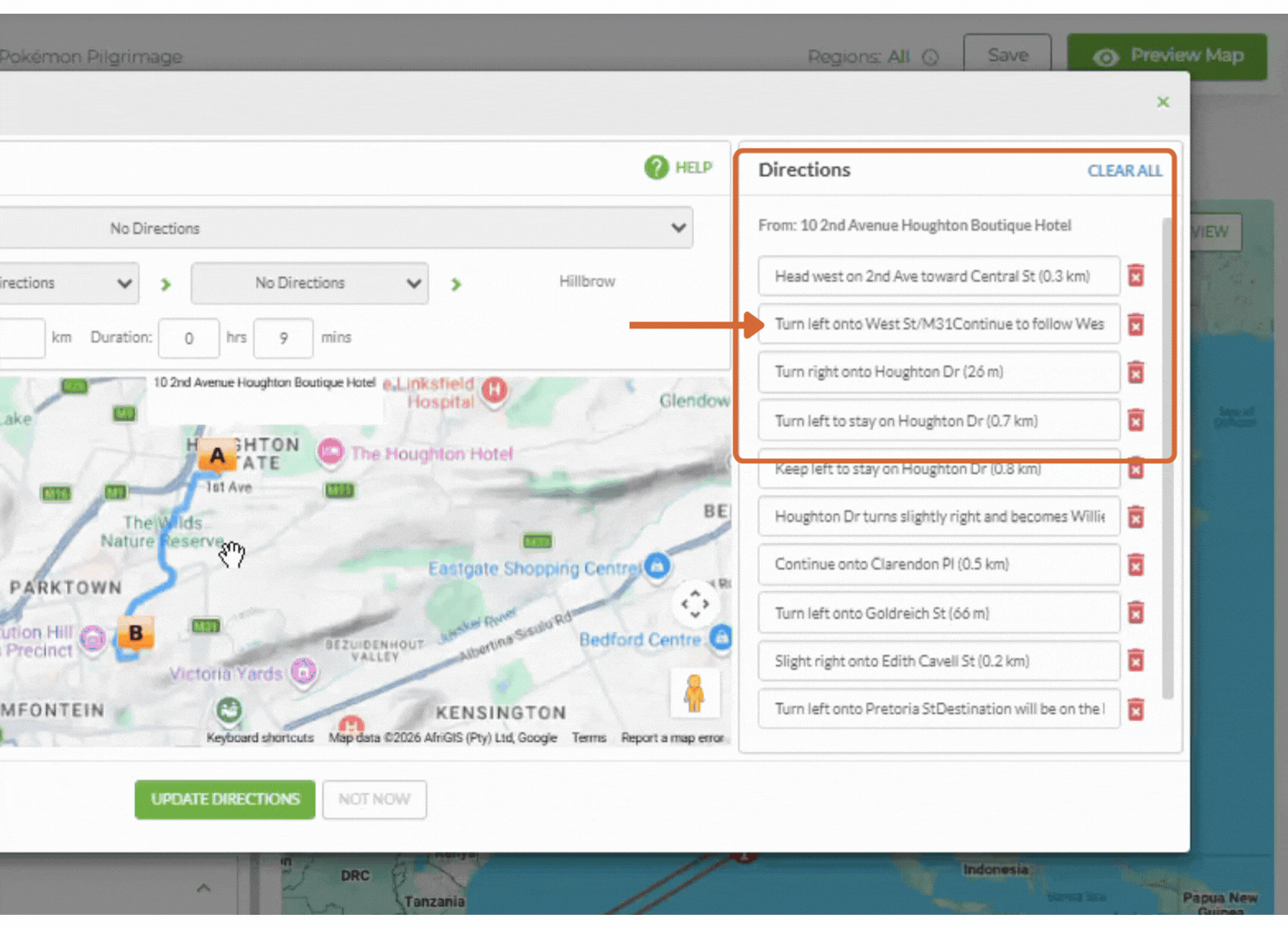The image size is (1288, 927).
Task: Click Preview Map button
Action: (1167, 57)
